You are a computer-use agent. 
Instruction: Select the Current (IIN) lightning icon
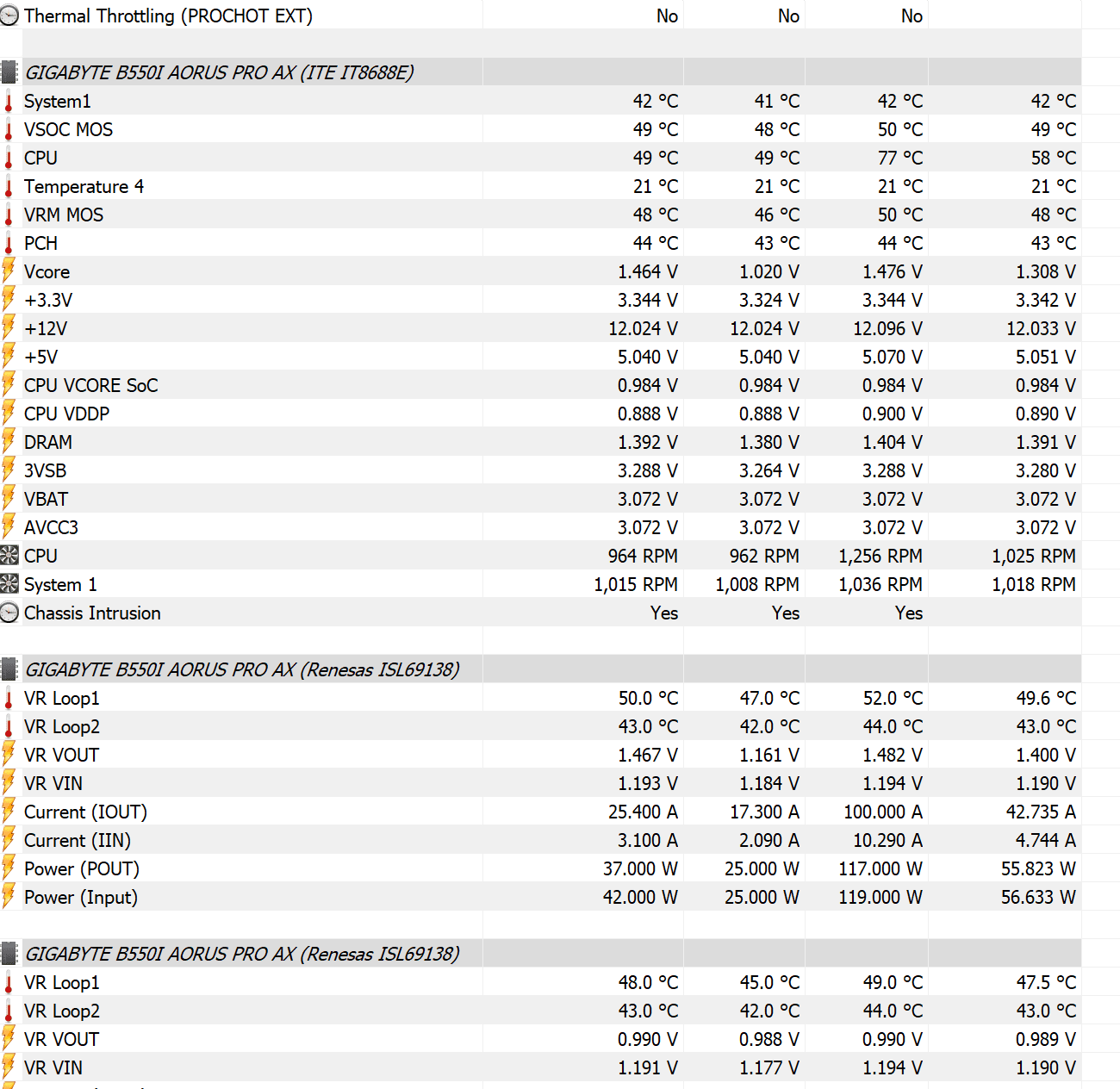[9, 839]
